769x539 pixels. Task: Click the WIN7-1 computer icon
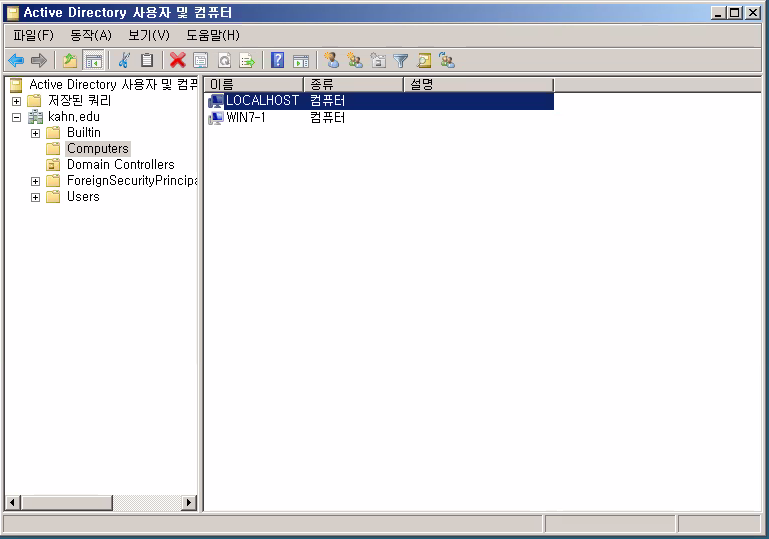216,118
